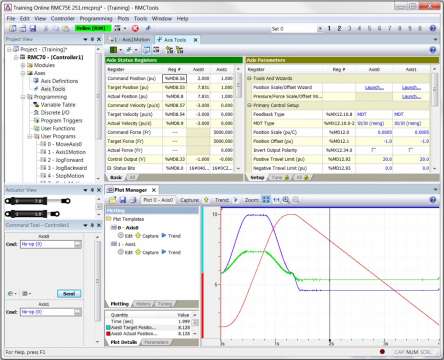Switch to the Axis1Motion tab
The height and width of the screenshot is (360, 444).
132,40
